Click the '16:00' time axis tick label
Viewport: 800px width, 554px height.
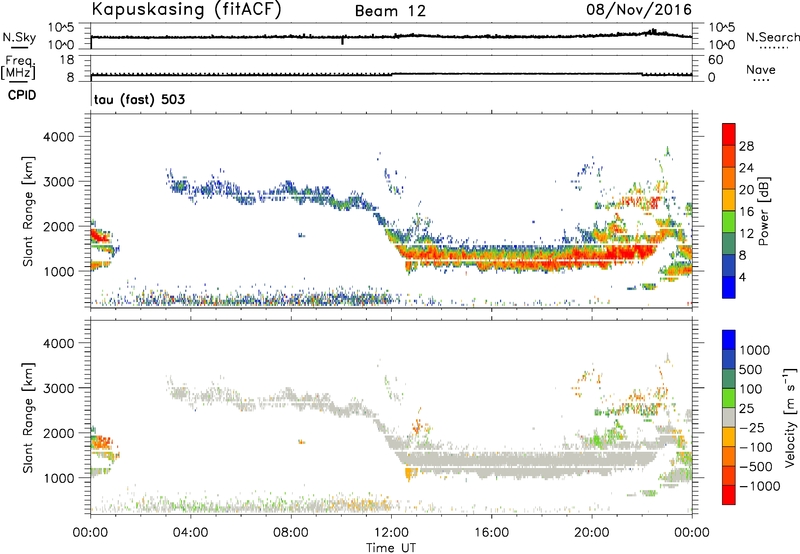[492, 533]
